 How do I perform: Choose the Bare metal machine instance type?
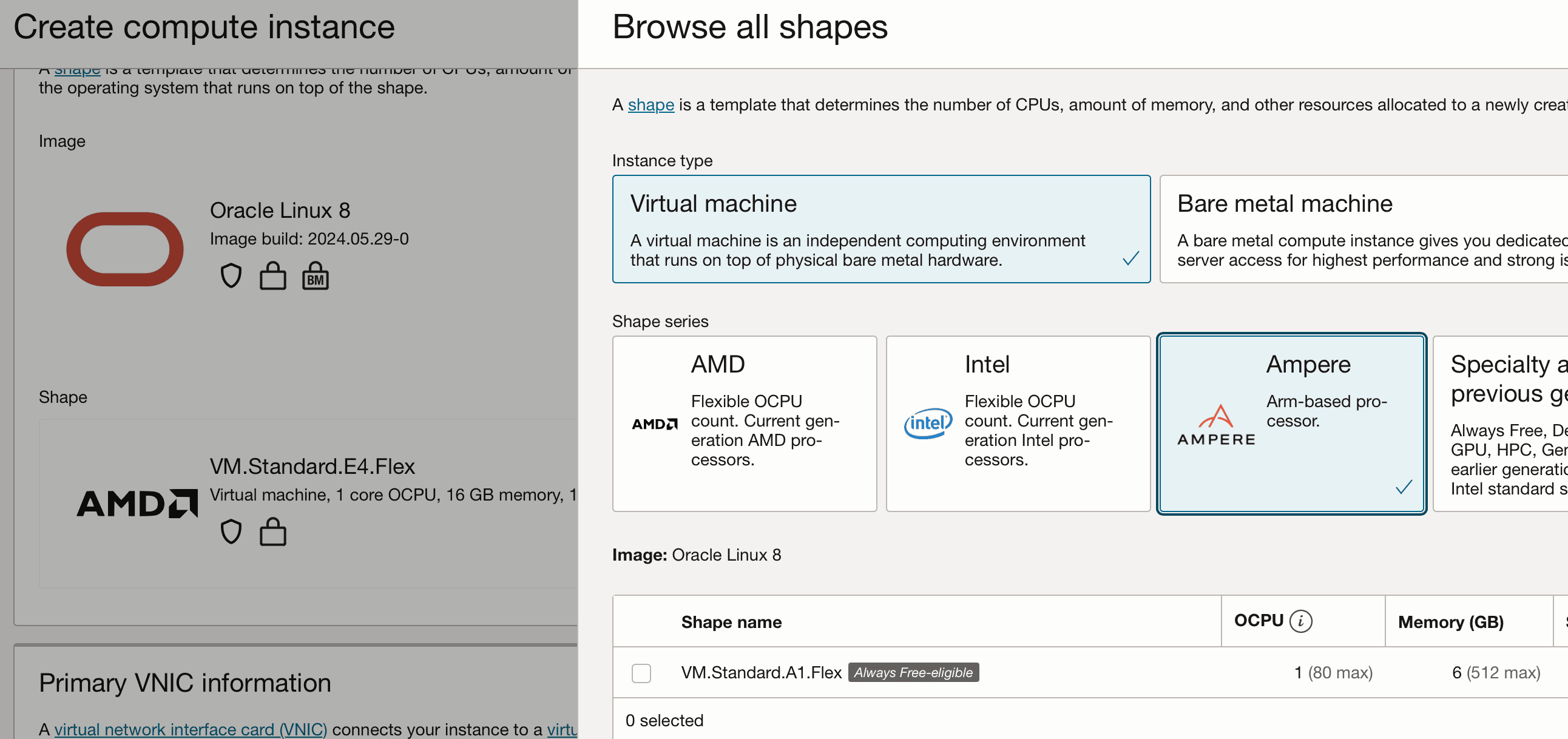1364,229
